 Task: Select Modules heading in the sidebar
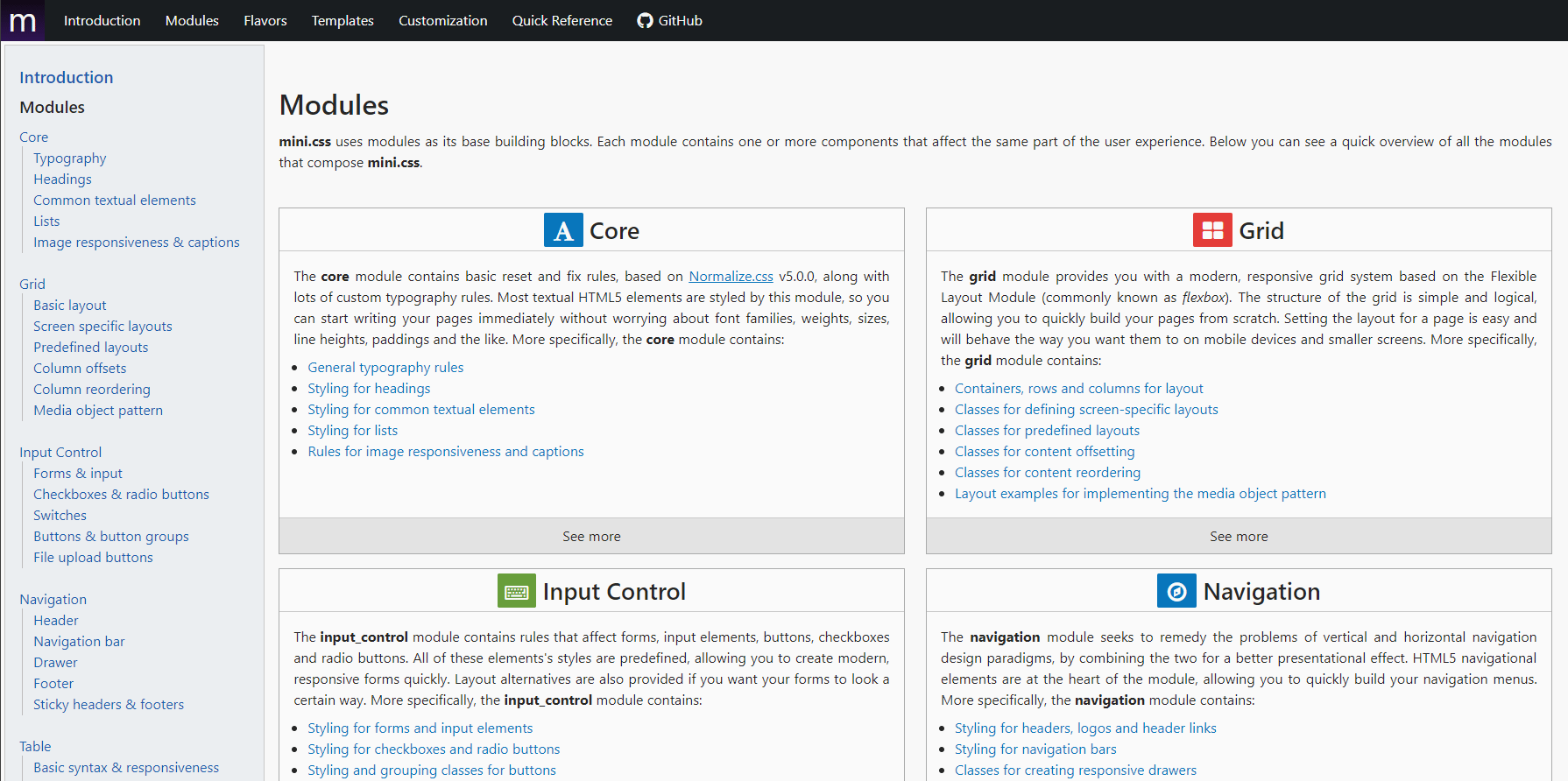click(x=53, y=107)
